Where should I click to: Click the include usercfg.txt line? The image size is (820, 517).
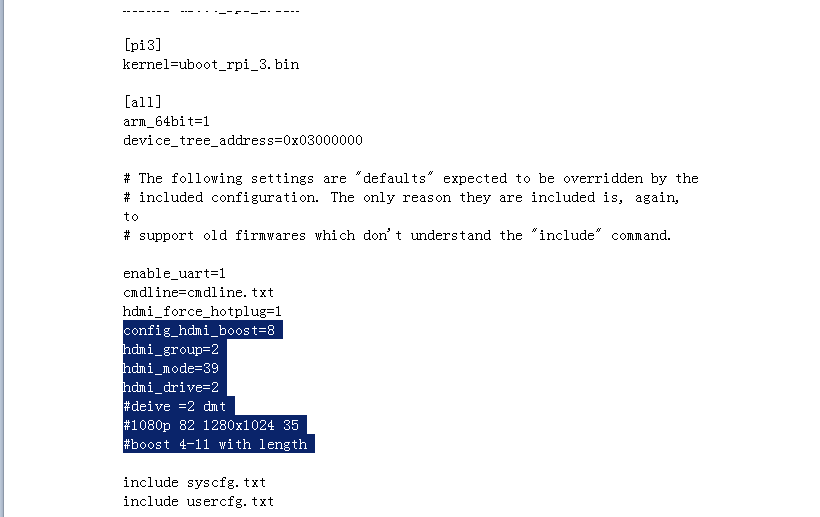(x=198, y=501)
